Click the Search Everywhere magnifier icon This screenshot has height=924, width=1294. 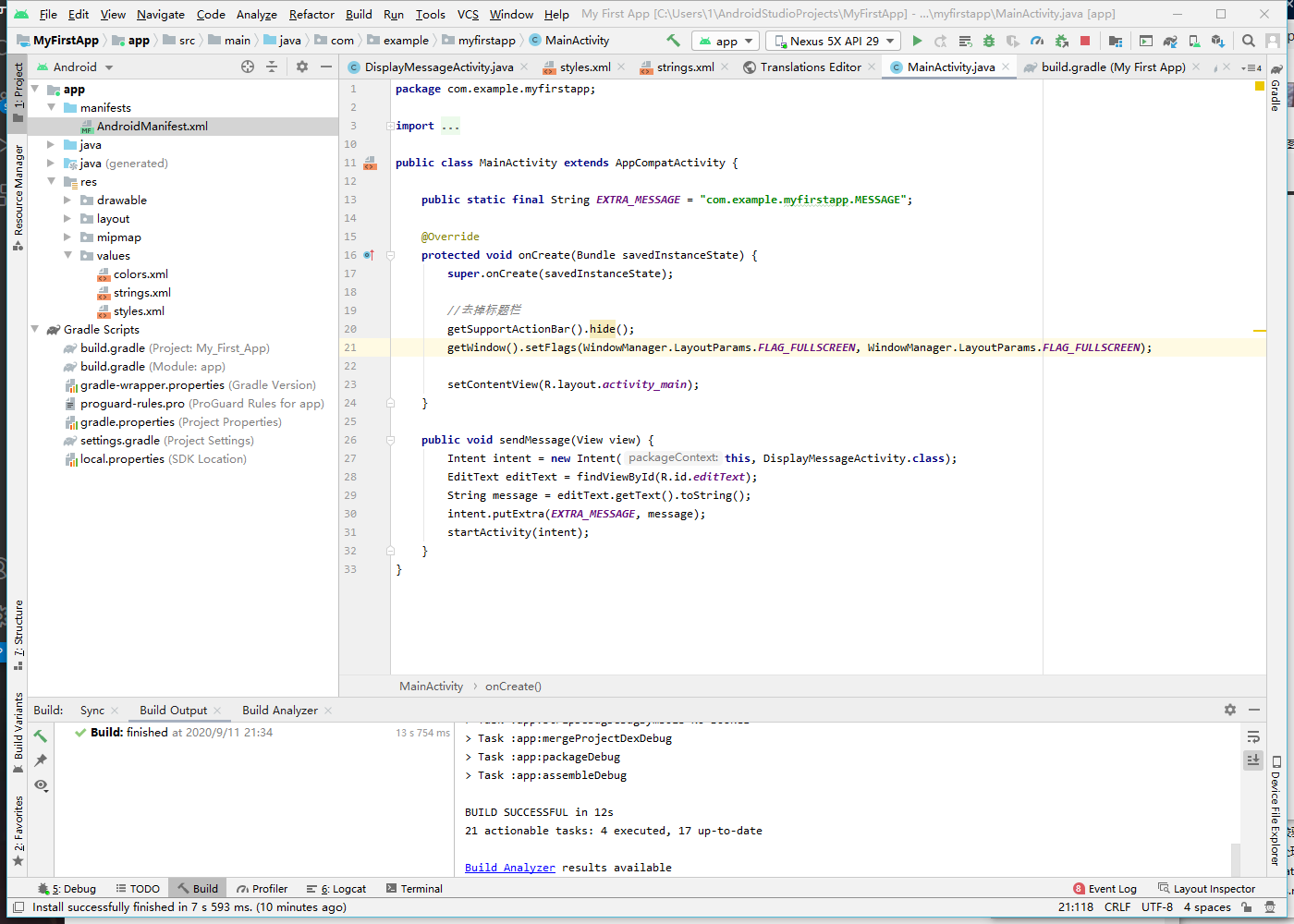(1249, 41)
